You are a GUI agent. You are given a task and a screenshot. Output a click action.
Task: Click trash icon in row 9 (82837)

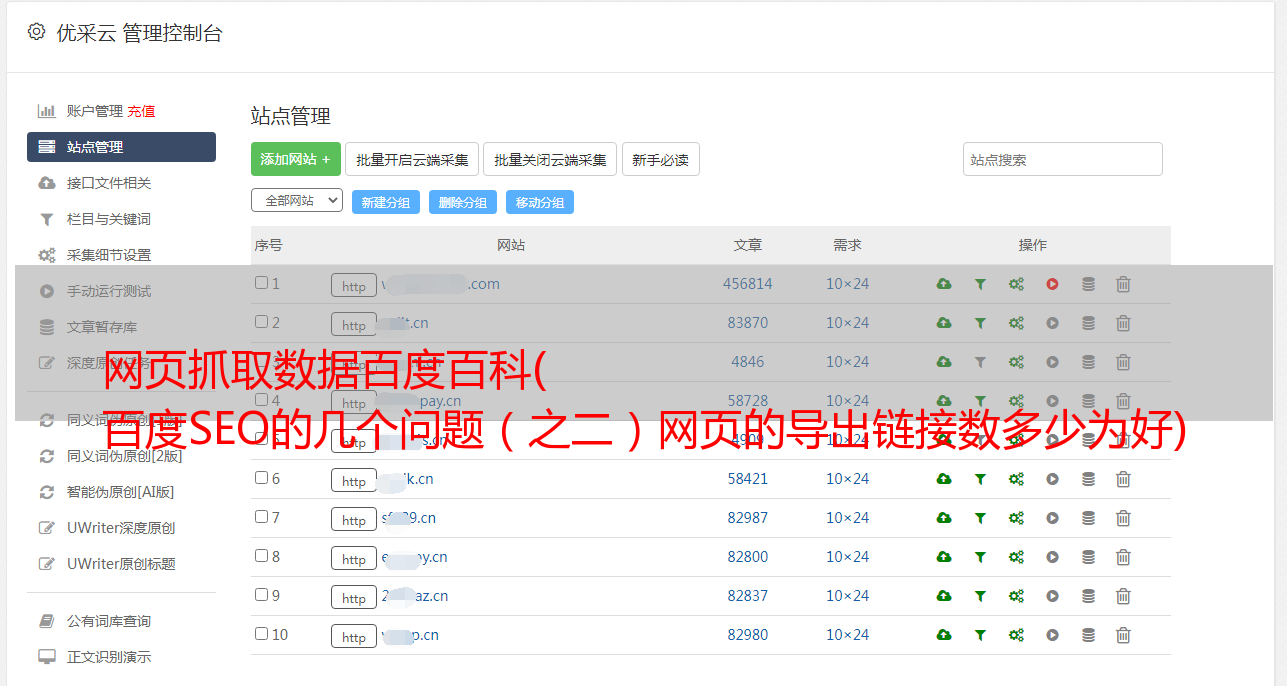click(1123, 596)
